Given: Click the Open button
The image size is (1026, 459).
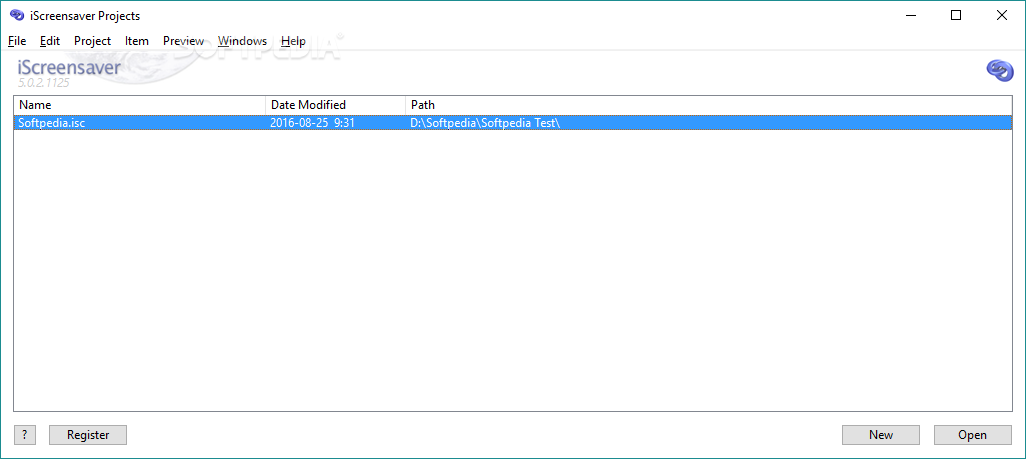Looking at the screenshot, I should click(x=972, y=435).
